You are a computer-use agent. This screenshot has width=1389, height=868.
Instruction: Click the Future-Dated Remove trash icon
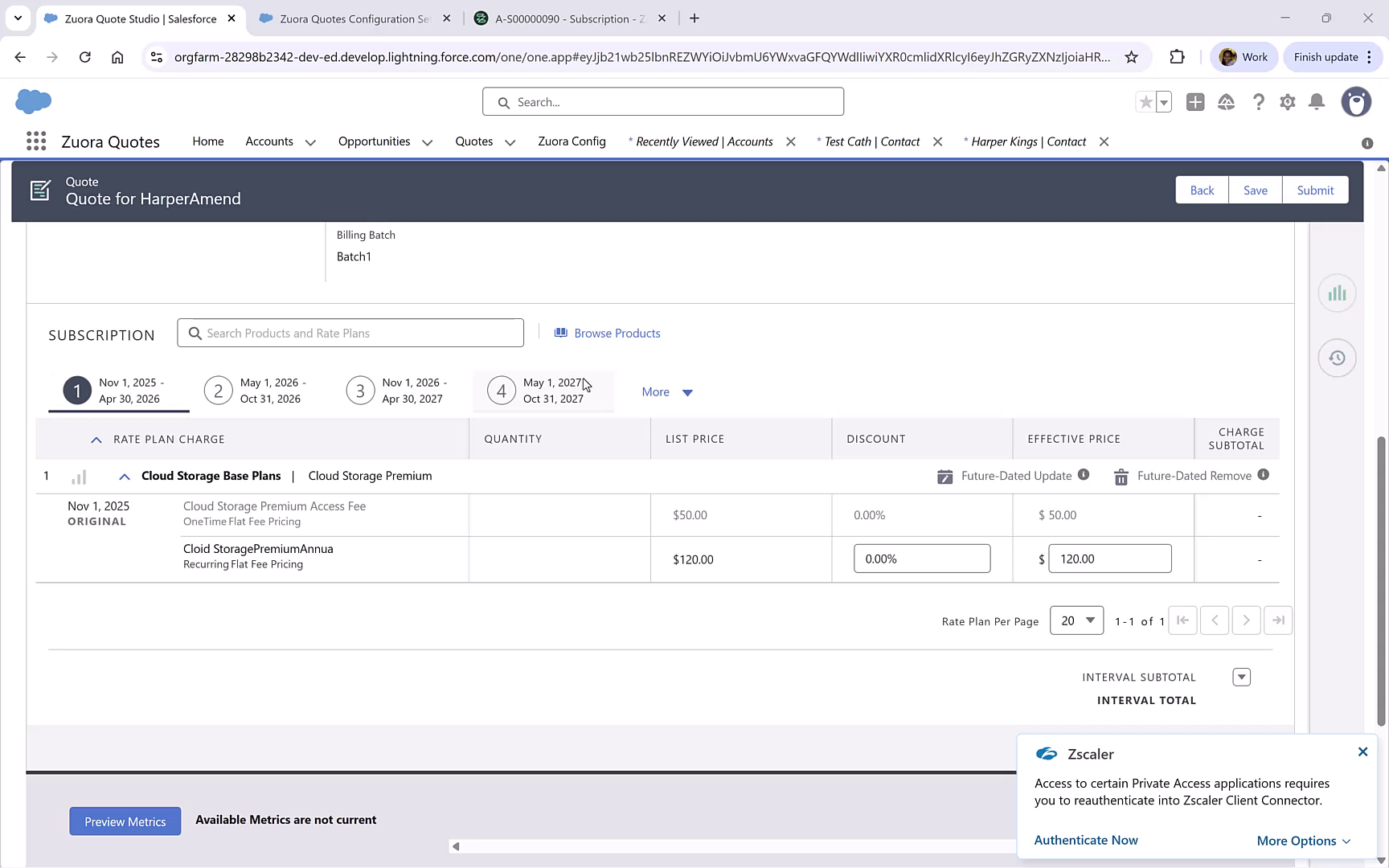click(1121, 477)
